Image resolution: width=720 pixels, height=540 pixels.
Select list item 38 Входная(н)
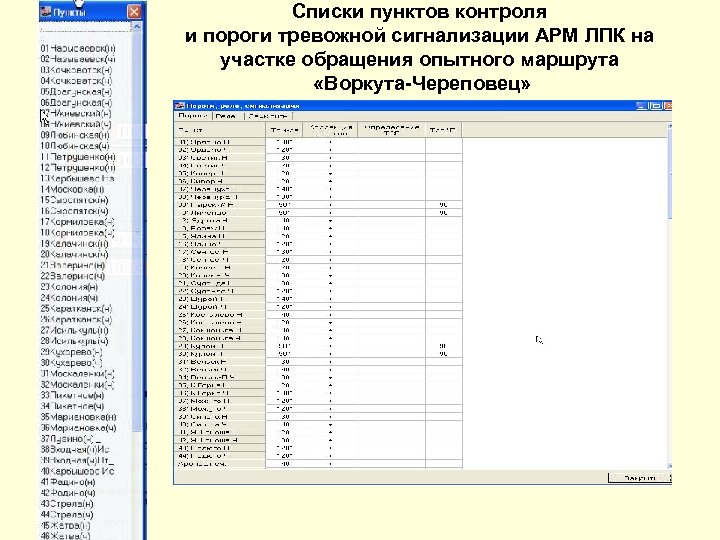pos(75,450)
